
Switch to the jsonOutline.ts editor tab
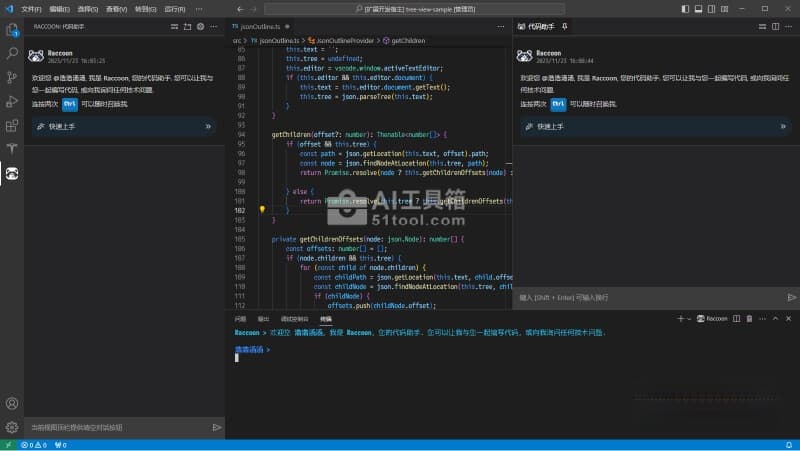[x=255, y=26]
